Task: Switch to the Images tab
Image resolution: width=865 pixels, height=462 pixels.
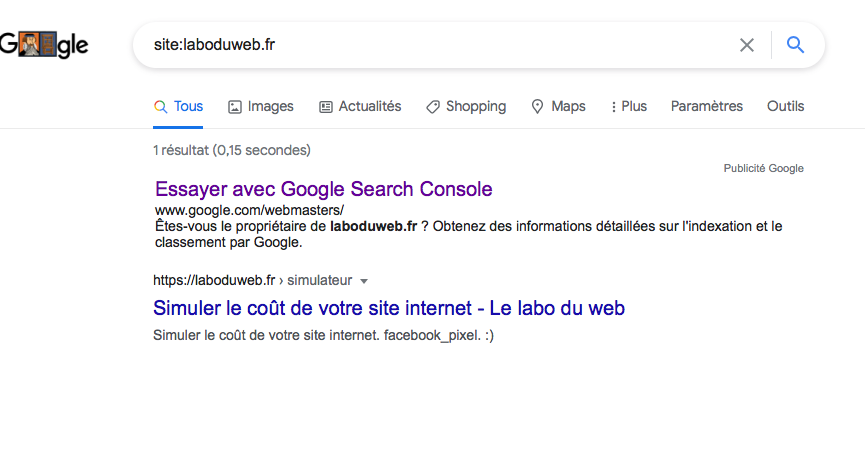Action: [270, 107]
